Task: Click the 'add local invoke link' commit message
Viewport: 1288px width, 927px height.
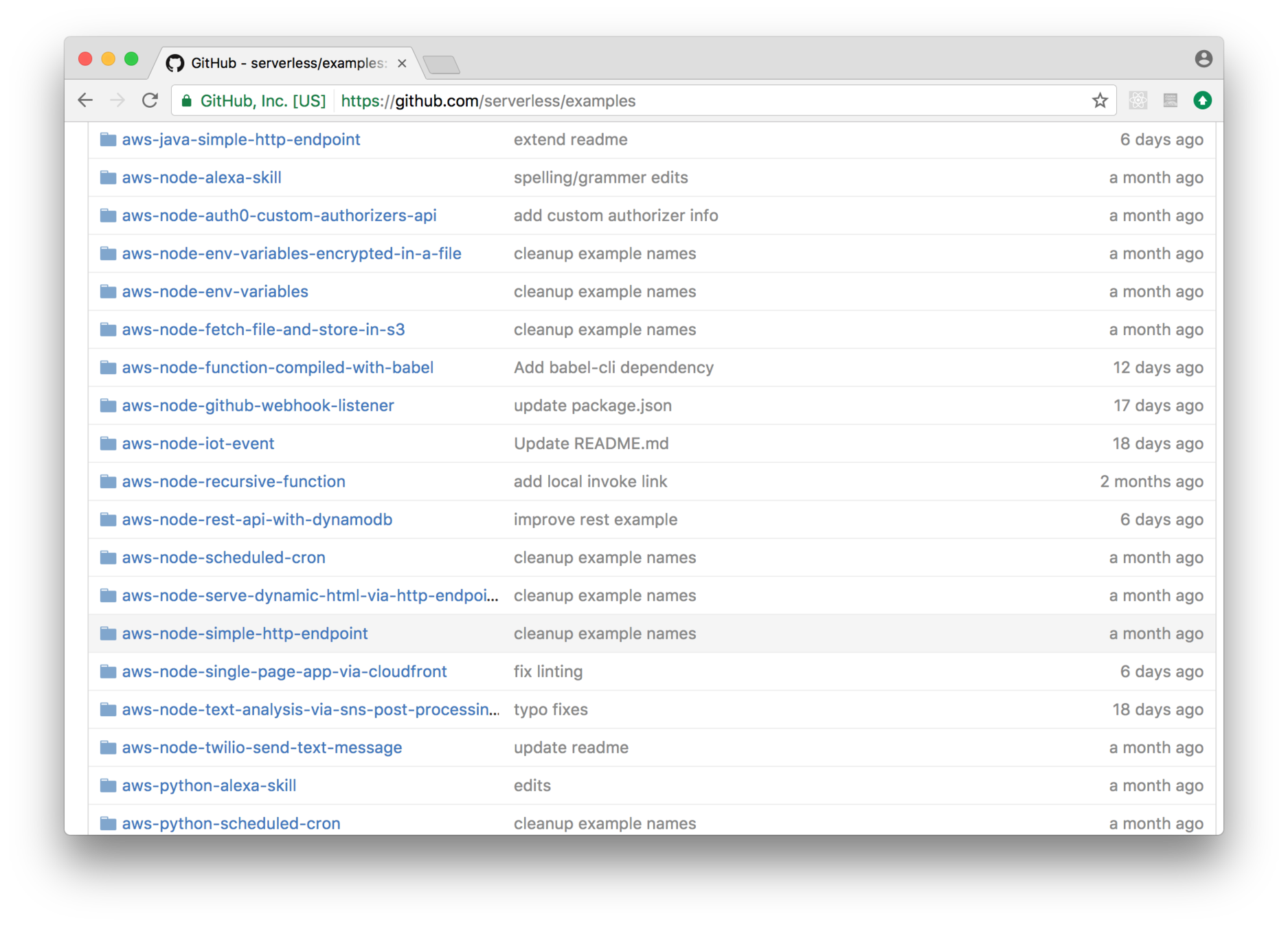Action: pos(591,481)
